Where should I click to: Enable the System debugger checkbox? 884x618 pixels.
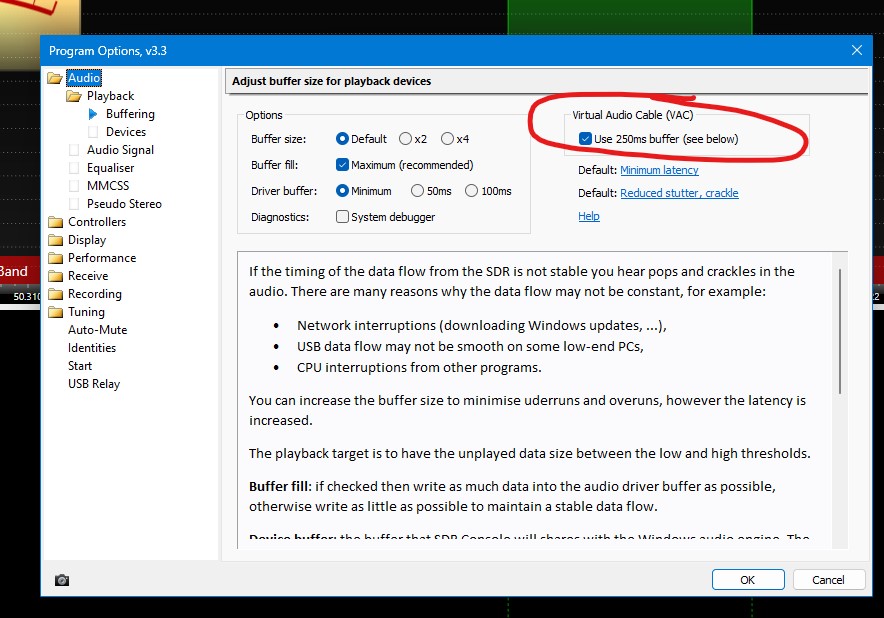[x=343, y=217]
